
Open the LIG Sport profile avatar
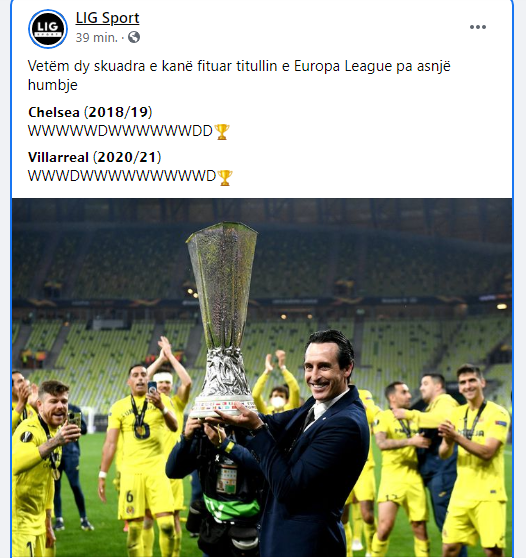click(48, 29)
